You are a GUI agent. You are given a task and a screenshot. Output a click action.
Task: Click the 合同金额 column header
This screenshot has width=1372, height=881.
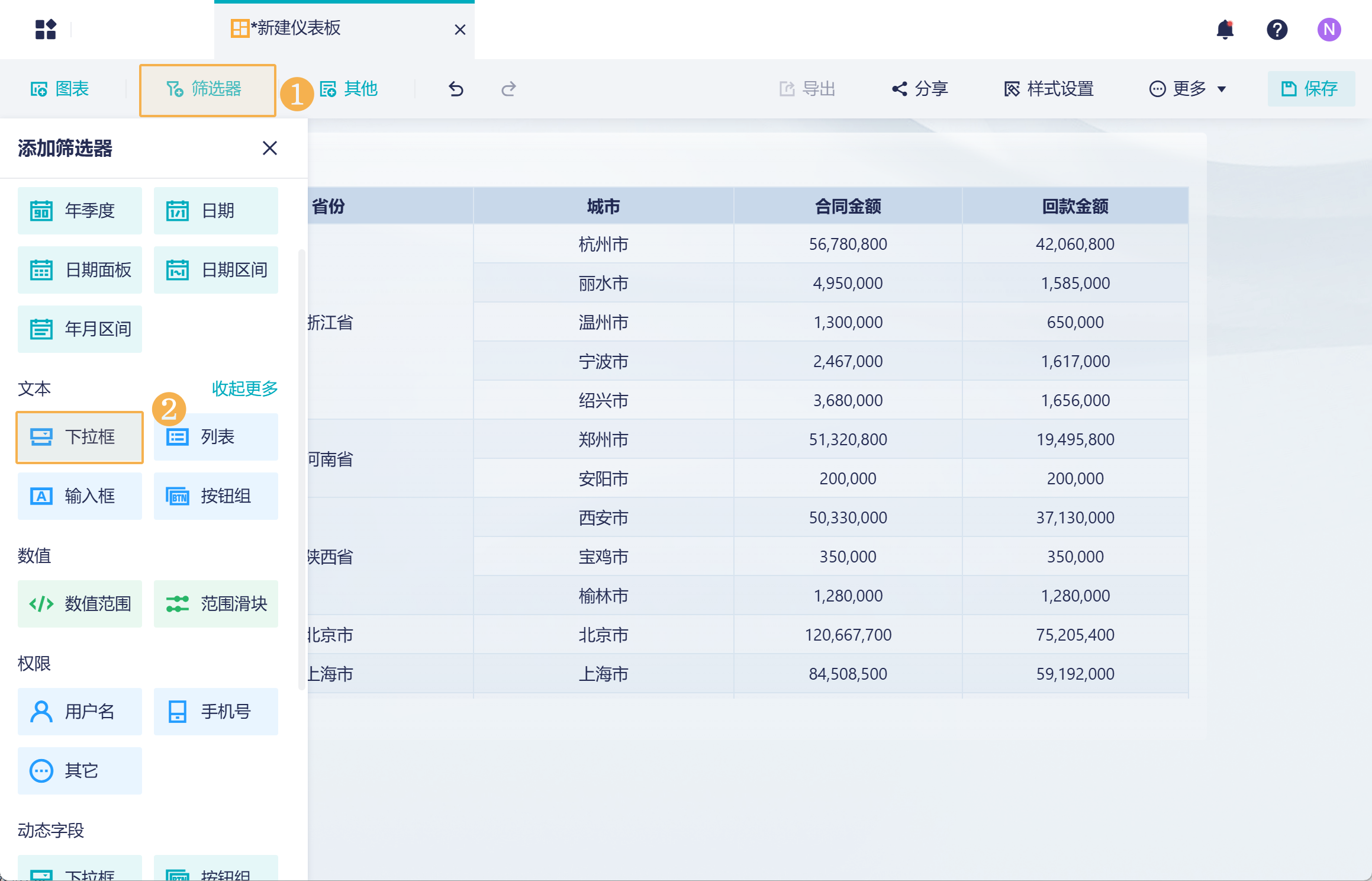(848, 206)
